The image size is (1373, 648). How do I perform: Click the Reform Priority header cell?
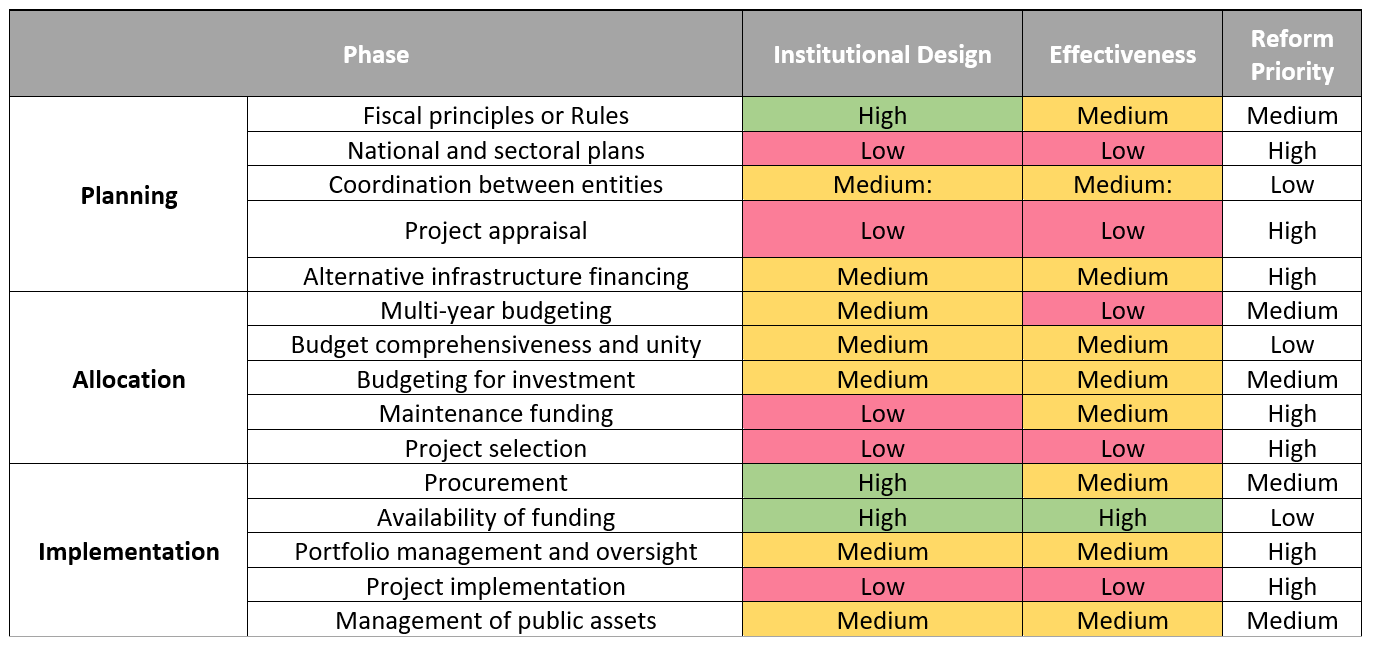[x=1292, y=55]
